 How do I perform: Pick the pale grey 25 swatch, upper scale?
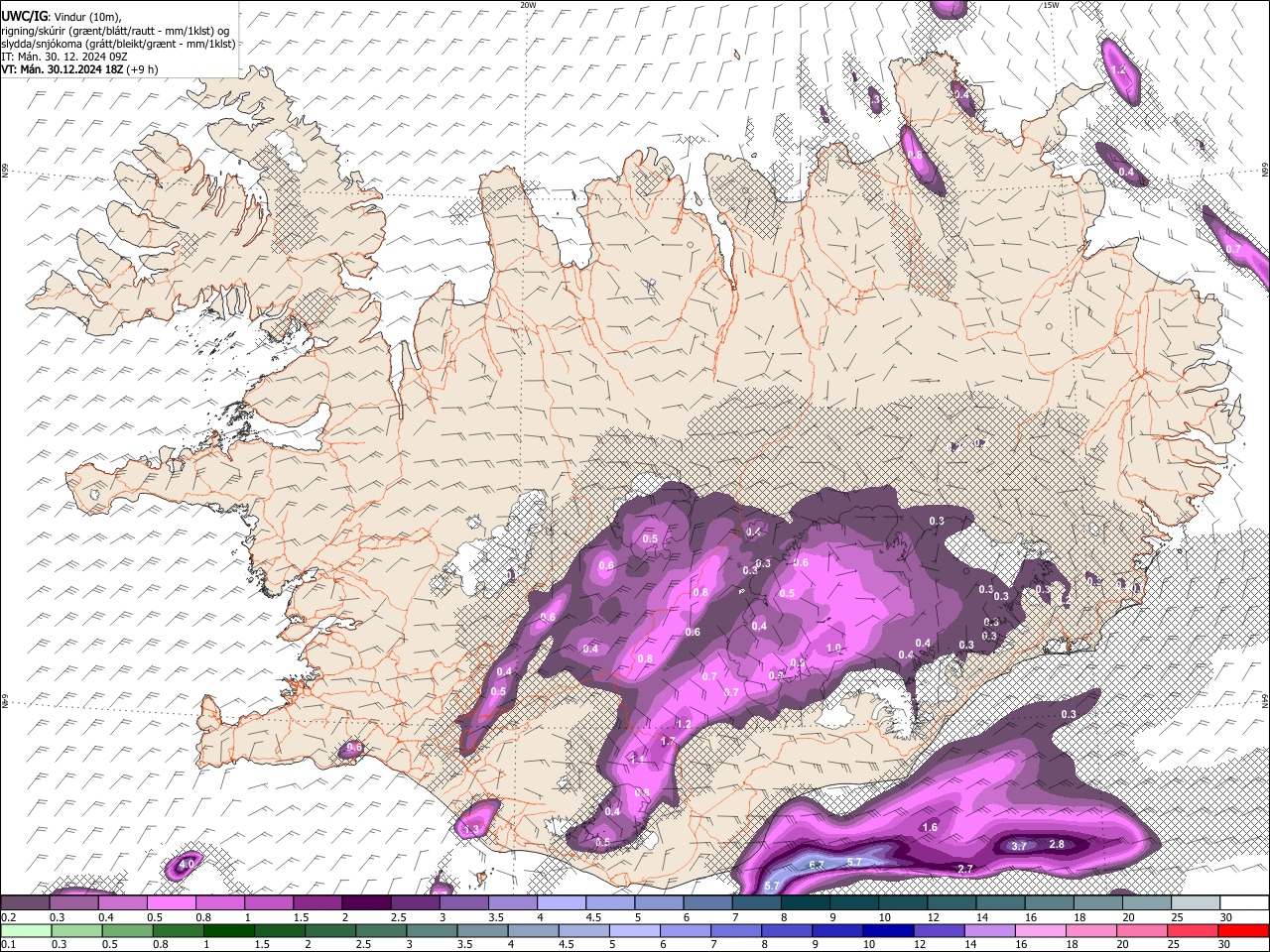coord(1196,902)
